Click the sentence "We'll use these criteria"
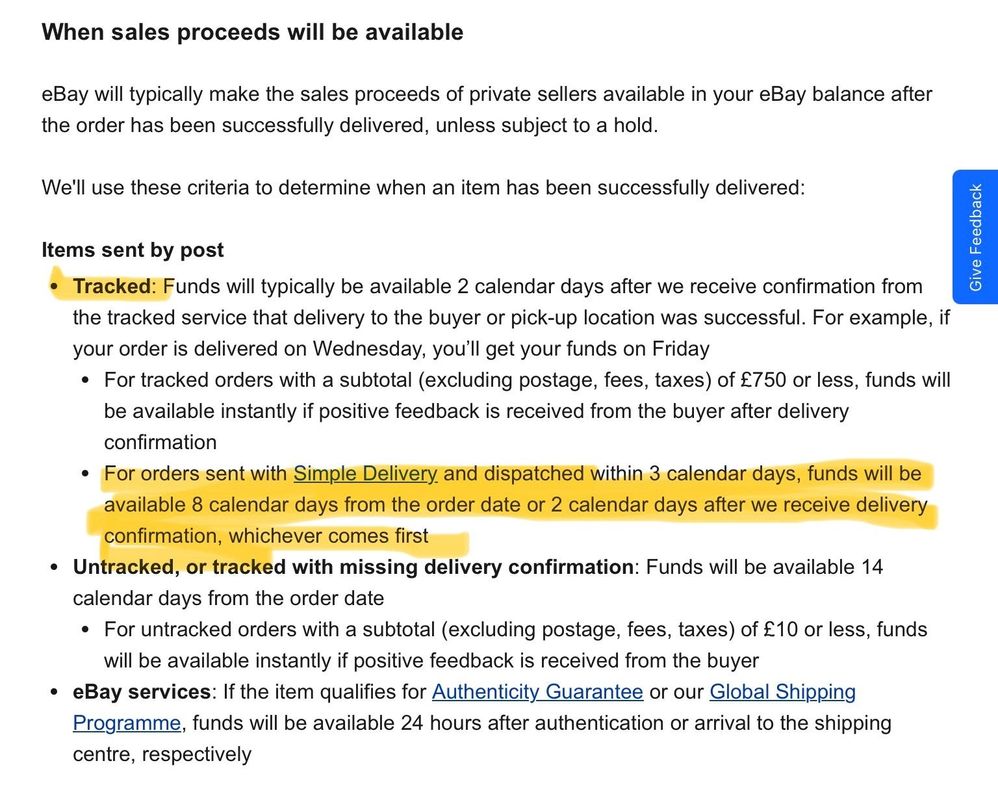Viewport: 998px width, 793px height. pos(423,187)
